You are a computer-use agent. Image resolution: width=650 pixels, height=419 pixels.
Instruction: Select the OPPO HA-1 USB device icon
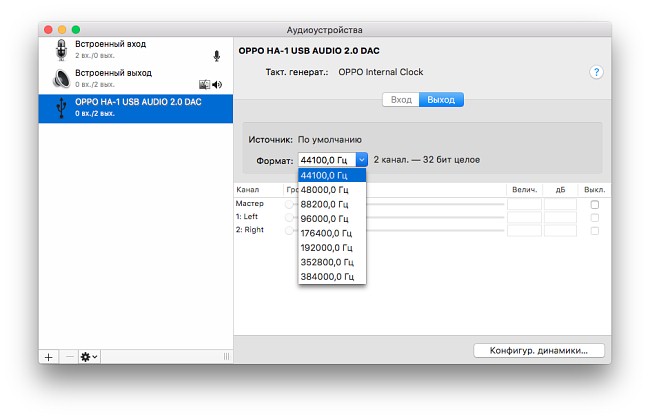pyautogui.click(x=61, y=107)
